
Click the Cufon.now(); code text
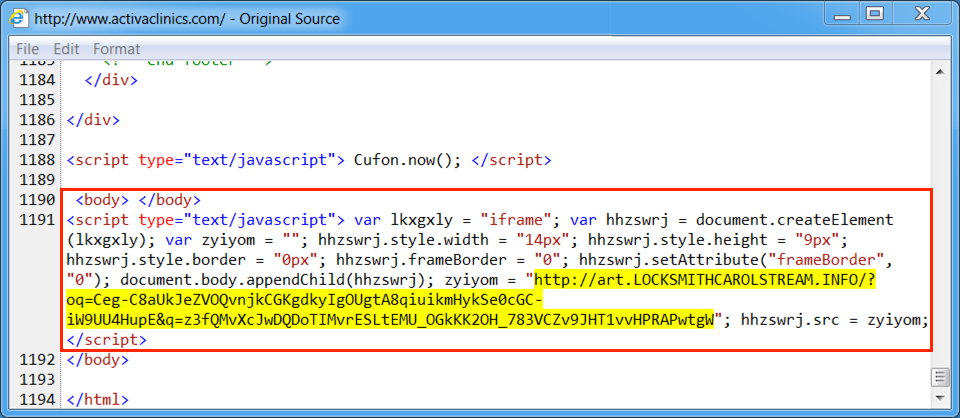(407, 160)
